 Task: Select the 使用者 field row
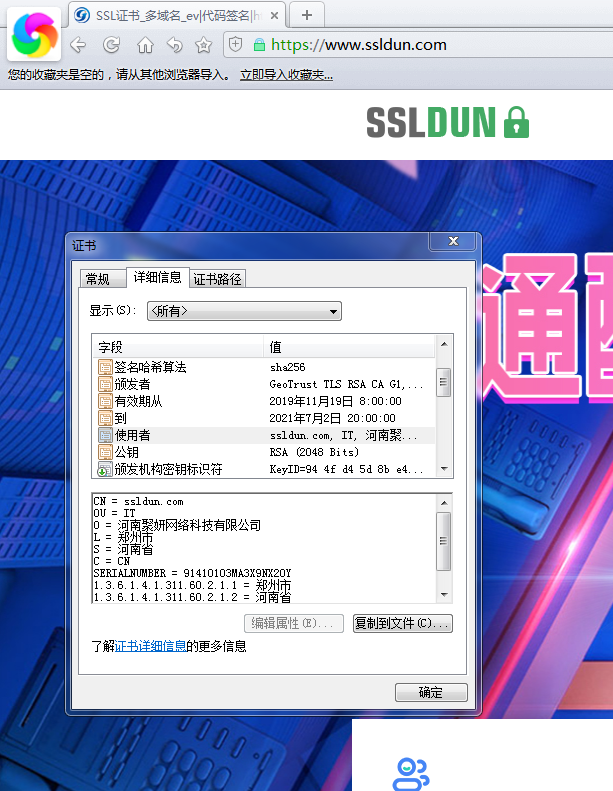click(264, 435)
